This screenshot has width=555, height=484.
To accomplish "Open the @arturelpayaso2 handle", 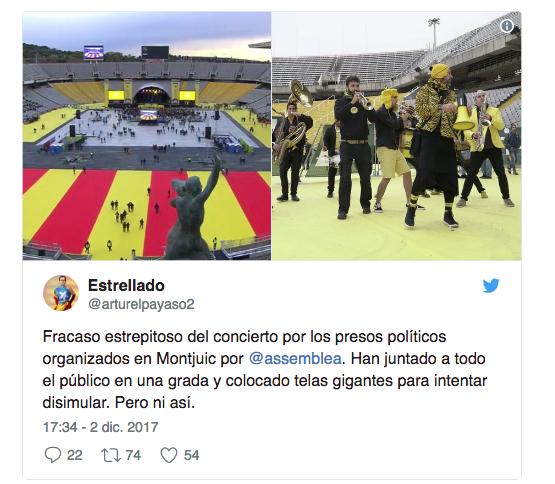I will coord(141,304).
